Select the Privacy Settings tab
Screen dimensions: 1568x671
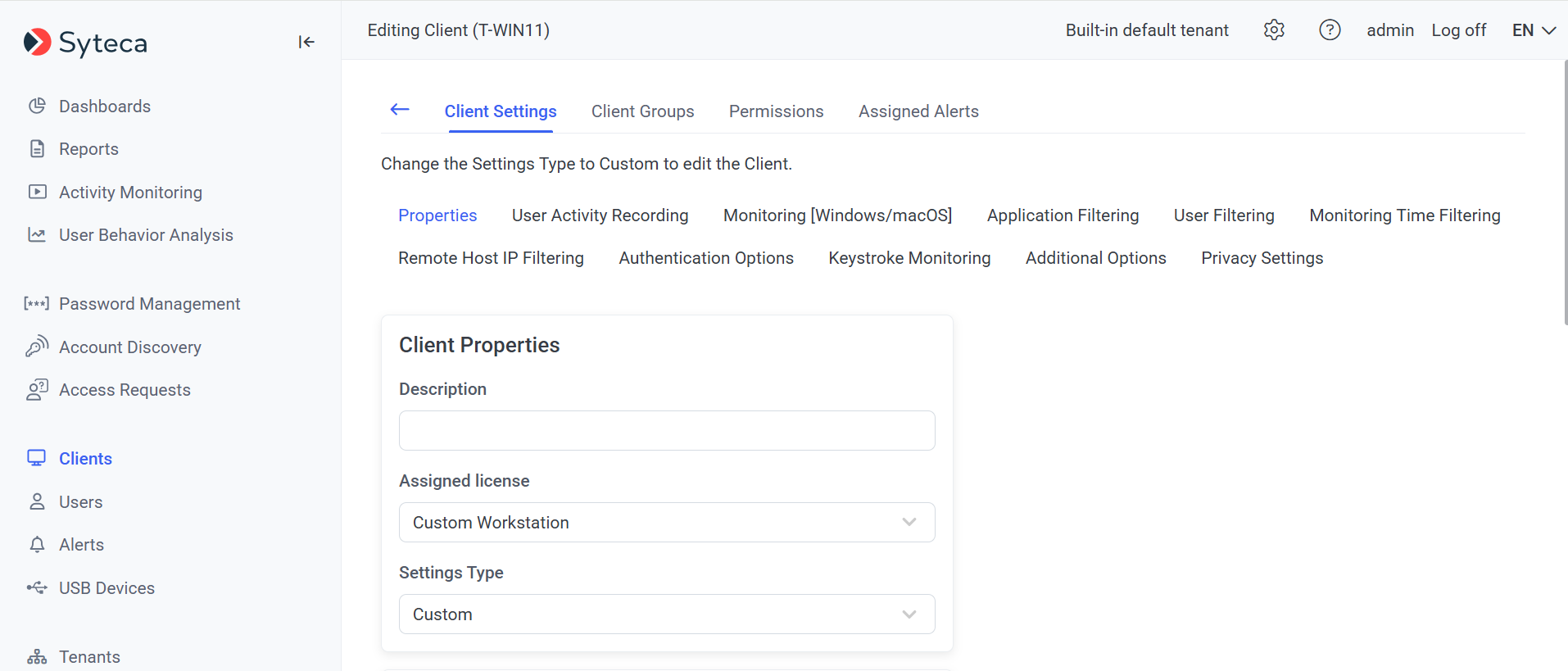[x=1262, y=258]
